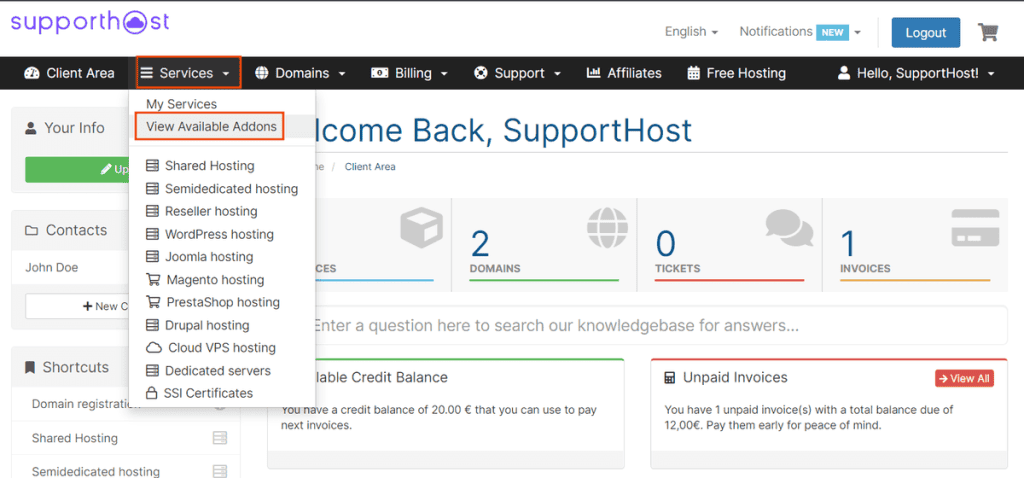Click the globe icon on Domains tile
This screenshot has height=478, width=1024.
coord(607,229)
